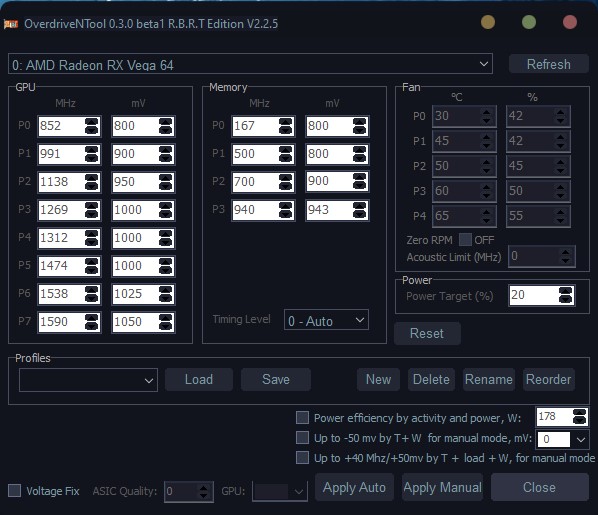
Task: Click GPU P4 mV spinner next to 1000
Action: pos(166,238)
